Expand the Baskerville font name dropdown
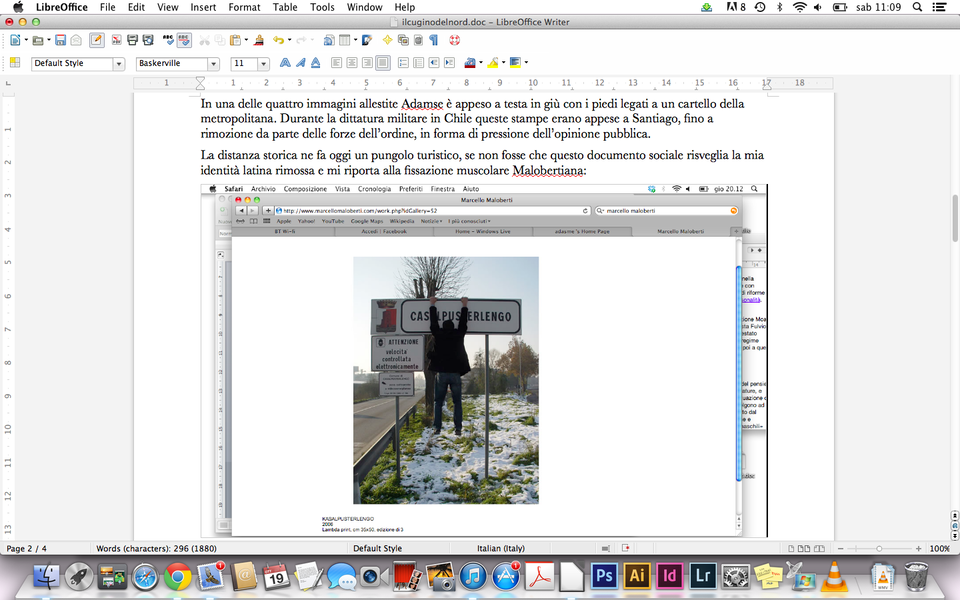 tap(213, 63)
